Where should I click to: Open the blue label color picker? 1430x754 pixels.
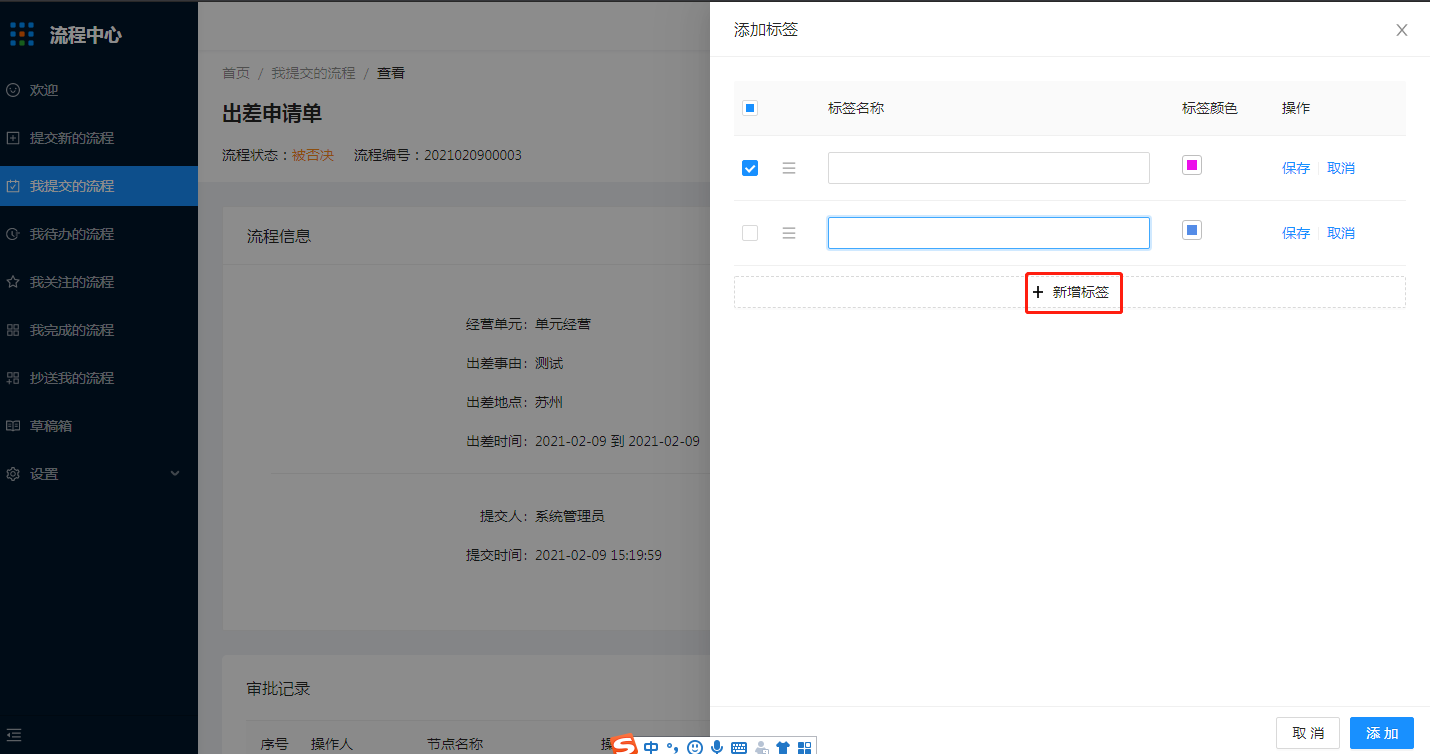pos(1192,230)
